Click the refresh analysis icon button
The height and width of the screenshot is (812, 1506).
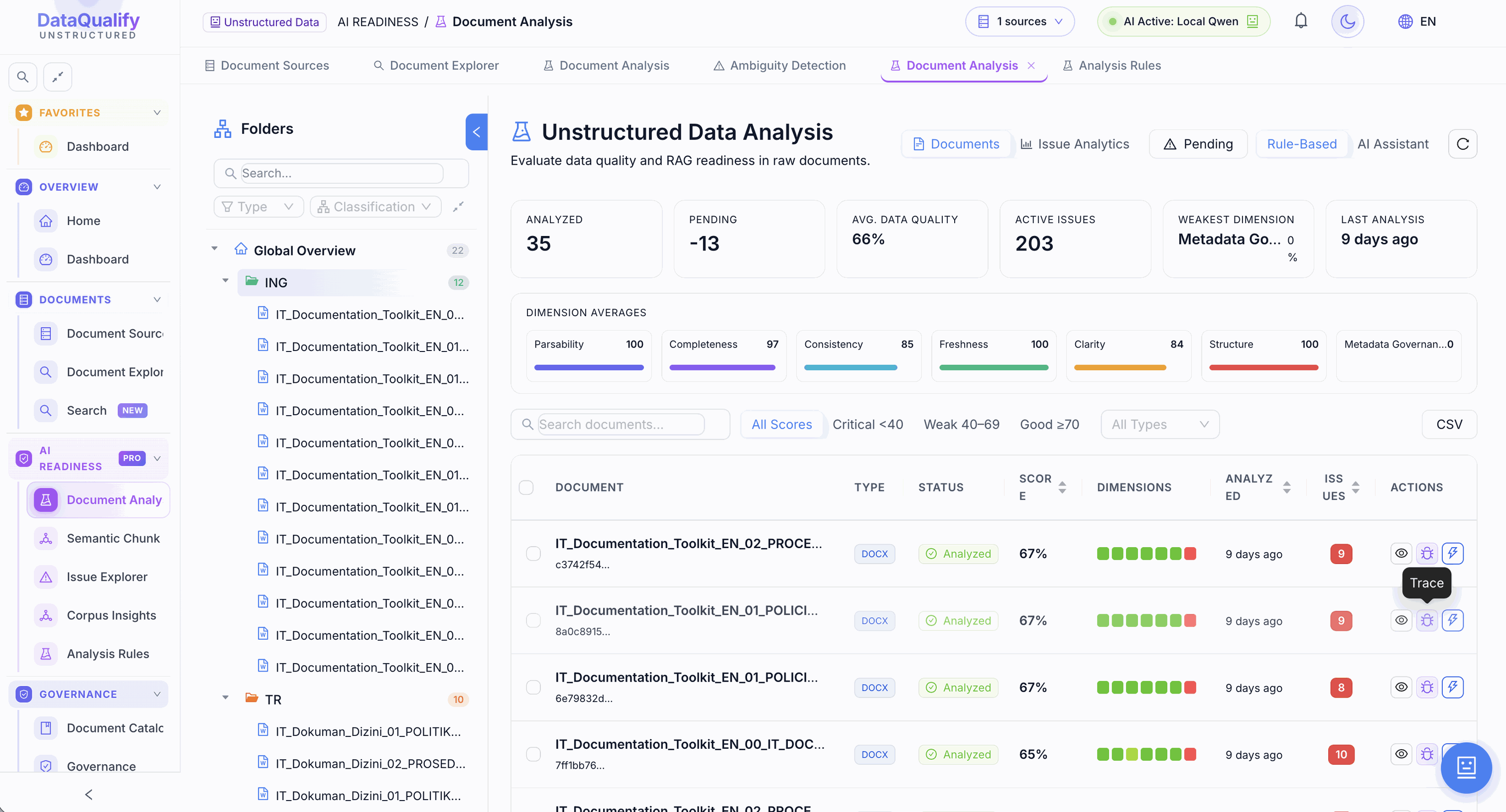point(1462,144)
